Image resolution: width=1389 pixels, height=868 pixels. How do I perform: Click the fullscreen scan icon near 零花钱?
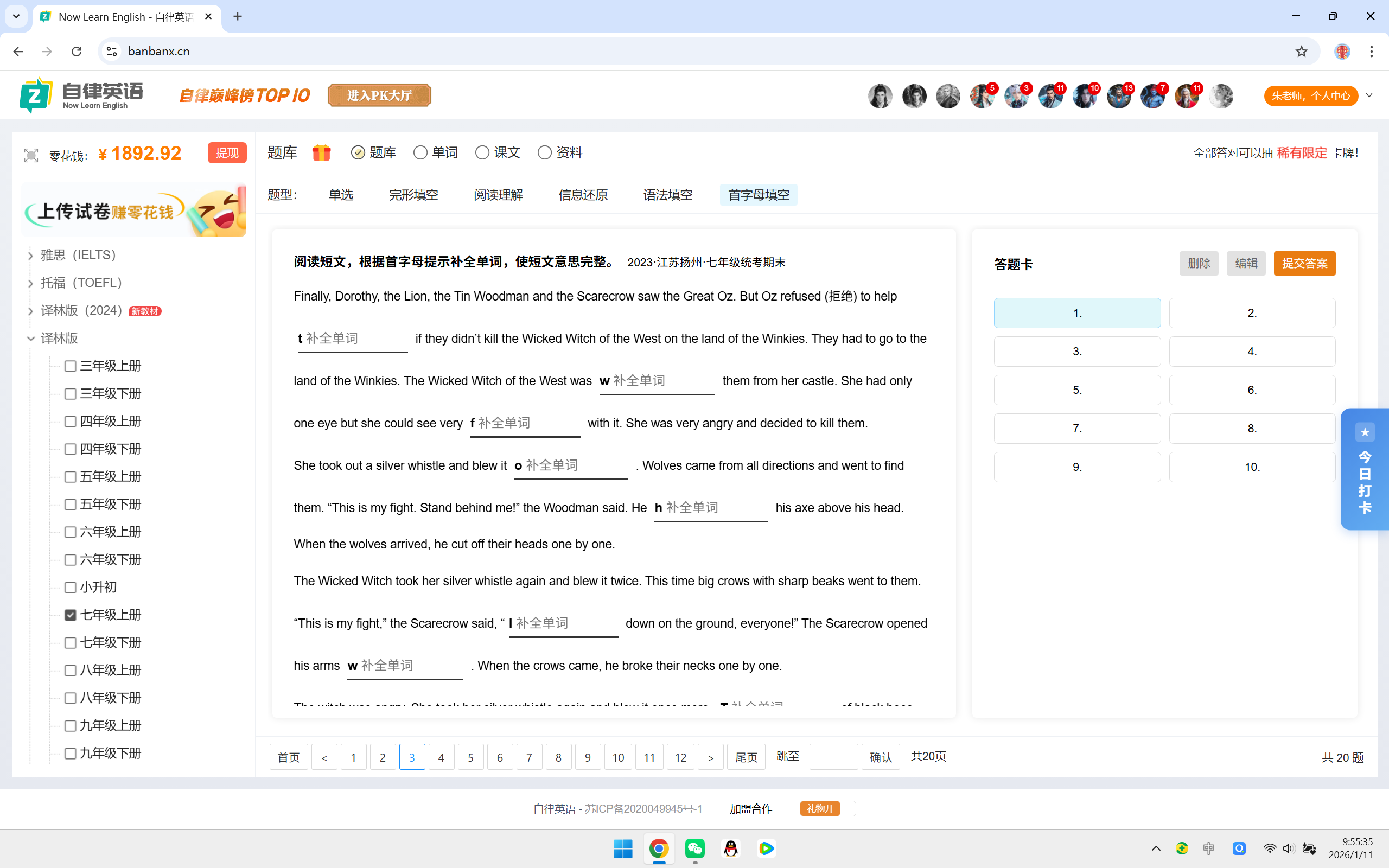tap(31, 155)
